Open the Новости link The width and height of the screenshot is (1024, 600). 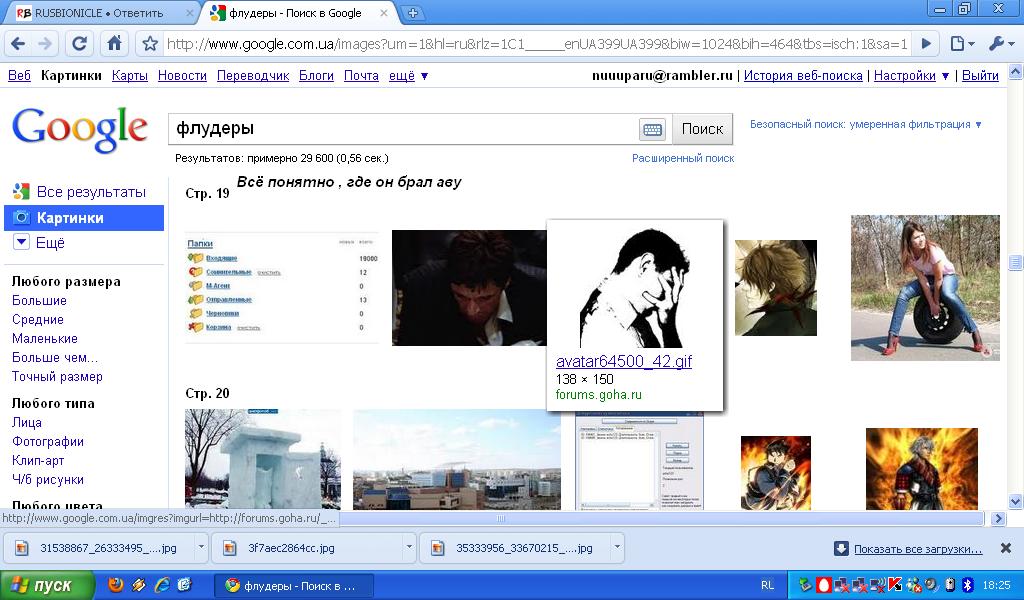[182, 76]
